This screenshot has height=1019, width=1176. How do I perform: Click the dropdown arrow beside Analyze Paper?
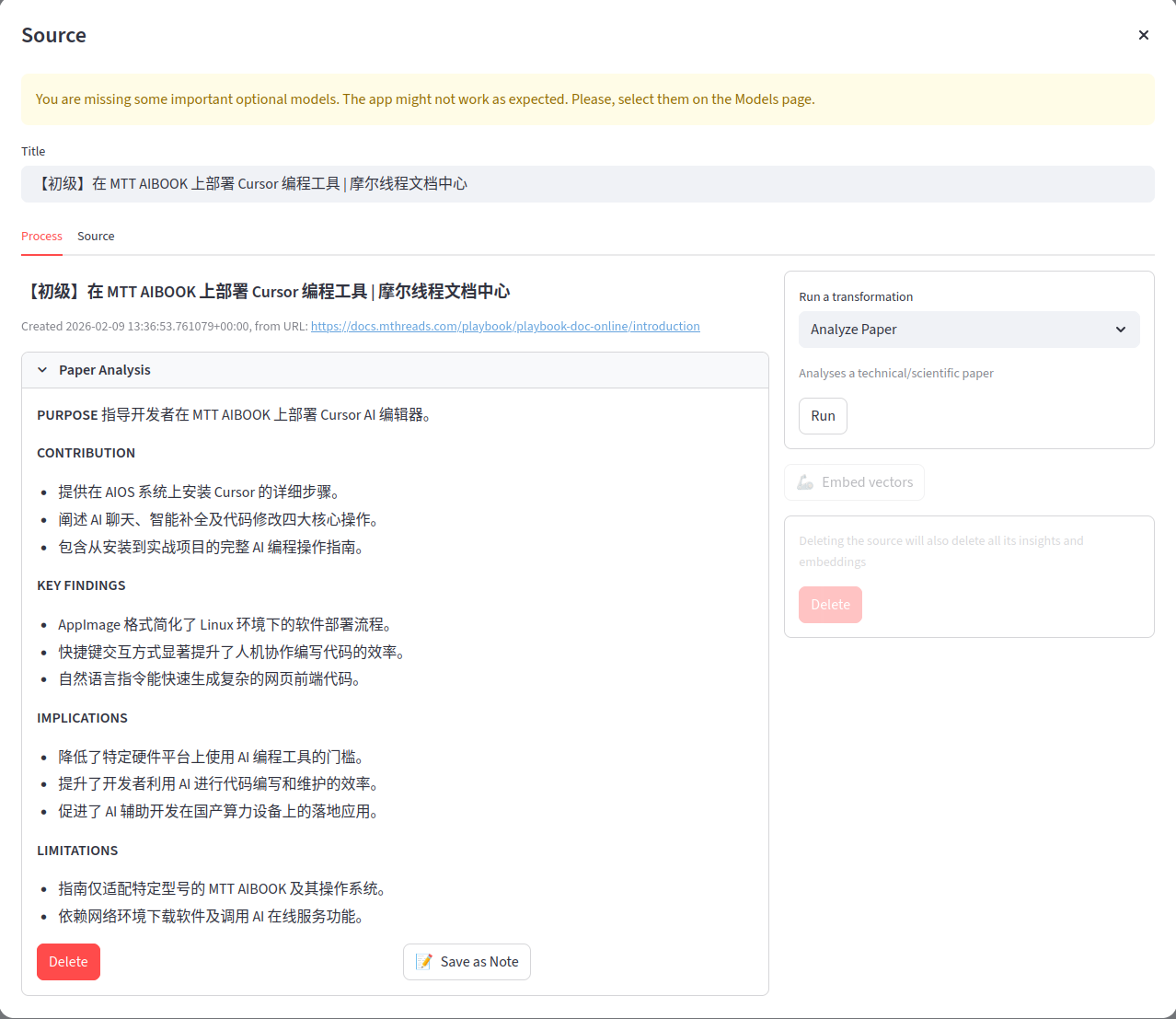1121,330
